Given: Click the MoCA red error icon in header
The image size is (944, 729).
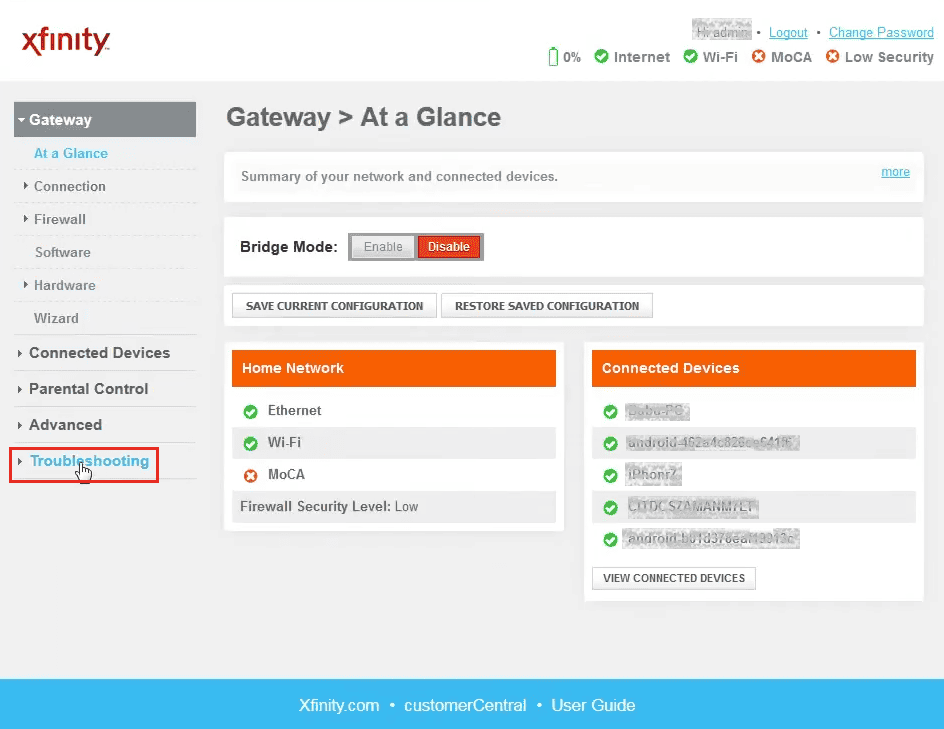Looking at the screenshot, I should pos(758,57).
